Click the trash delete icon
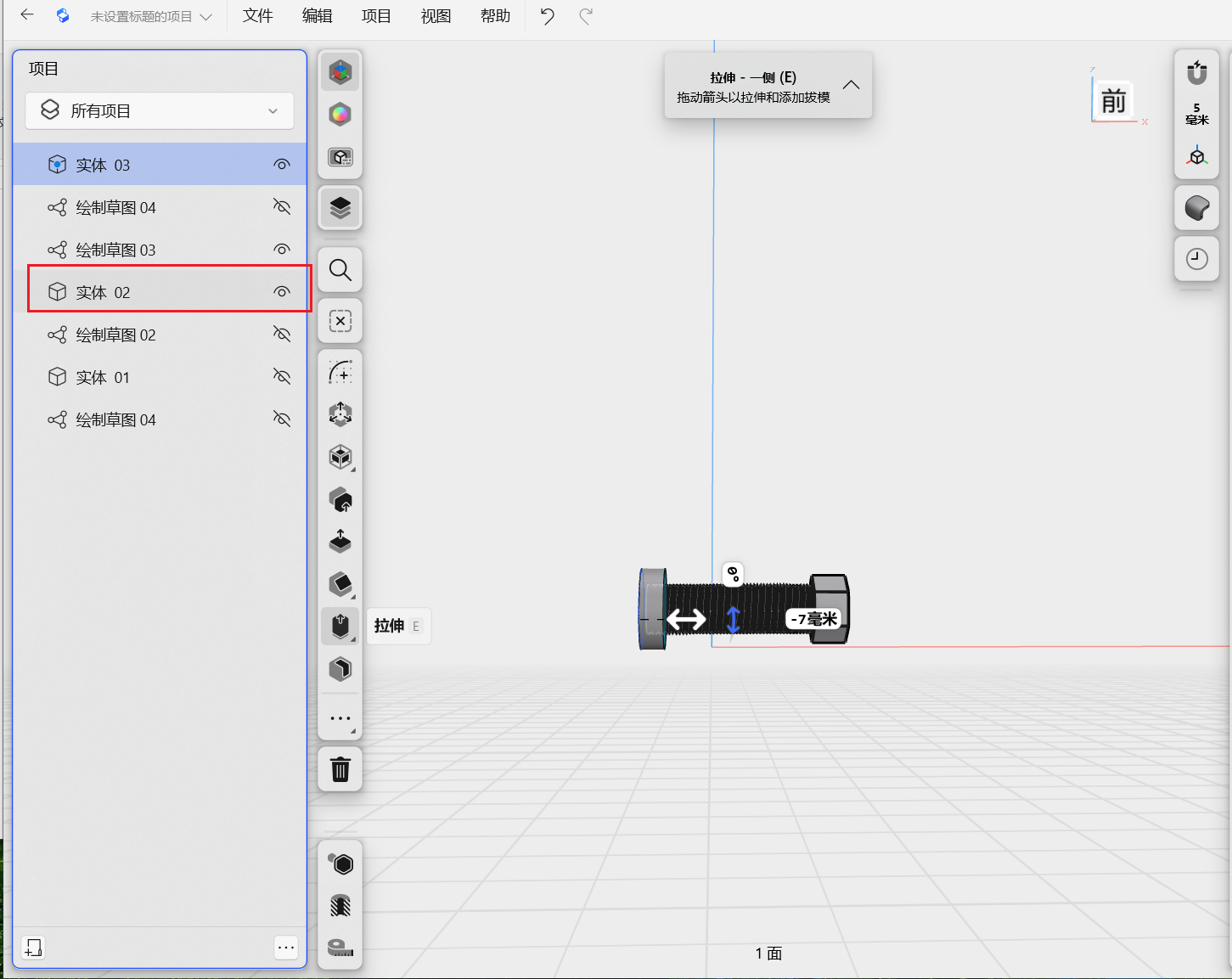This screenshot has height=979, width=1232. coord(340,769)
